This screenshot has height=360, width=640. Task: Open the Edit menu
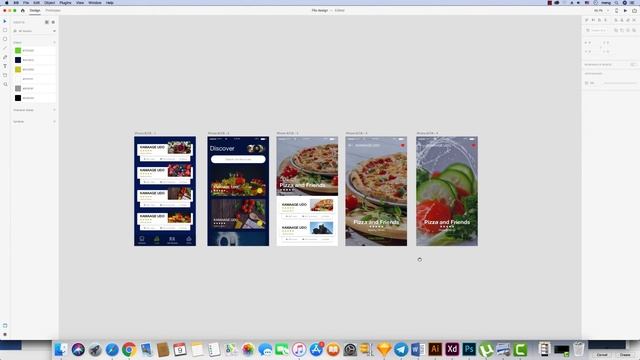click(x=36, y=2)
